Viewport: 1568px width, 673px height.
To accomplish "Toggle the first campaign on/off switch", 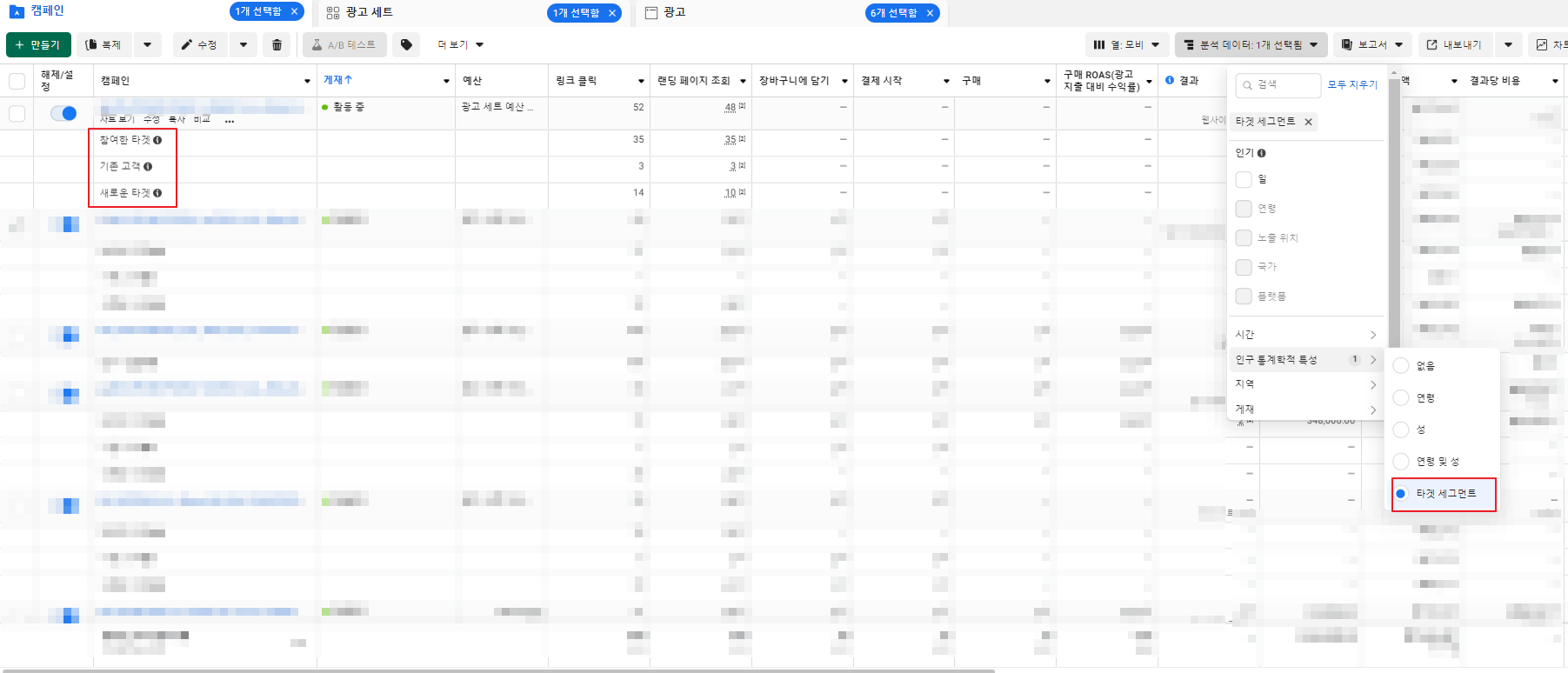I will [x=63, y=113].
